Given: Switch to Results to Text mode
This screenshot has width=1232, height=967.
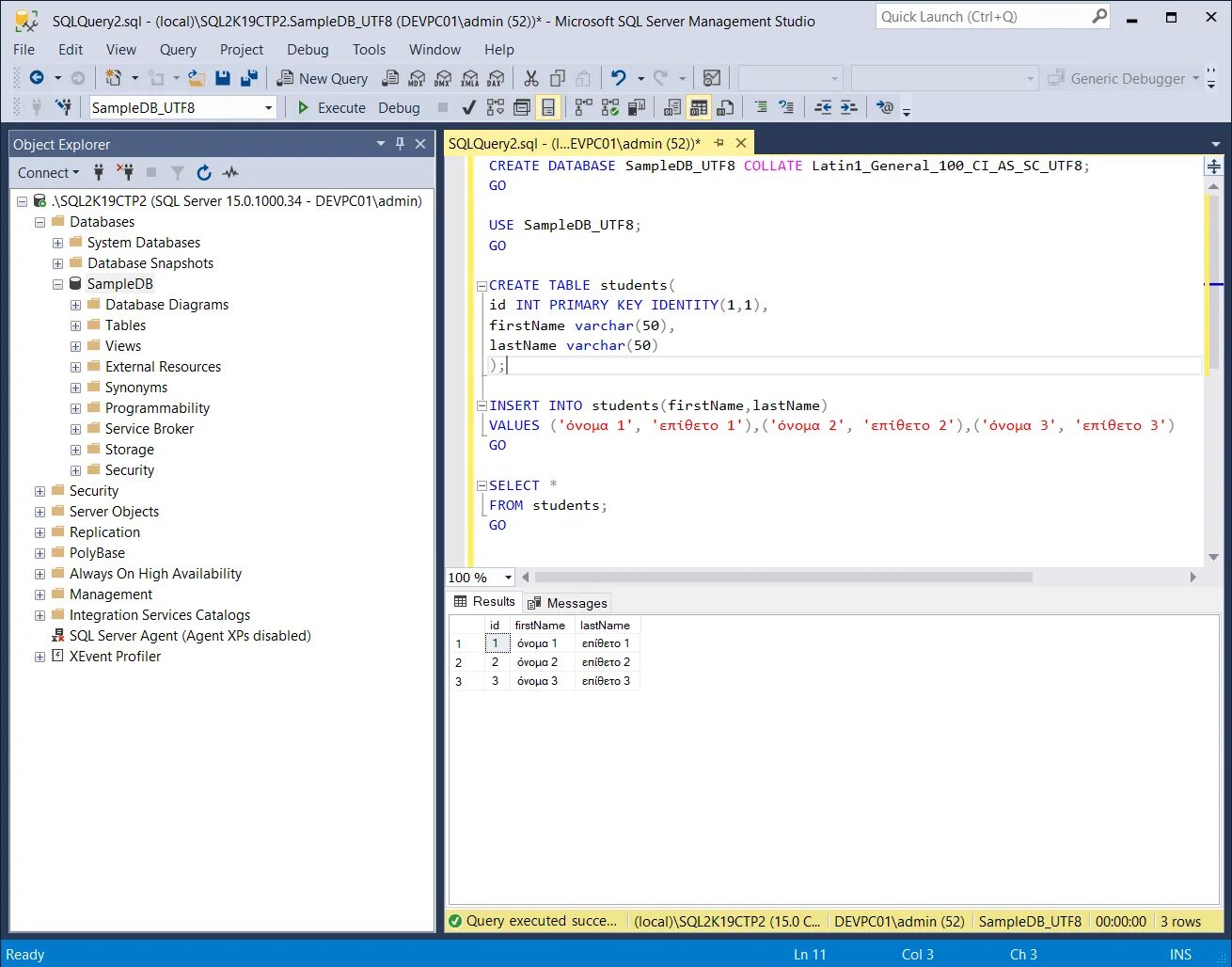Looking at the screenshot, I should [x=672, y=107].
